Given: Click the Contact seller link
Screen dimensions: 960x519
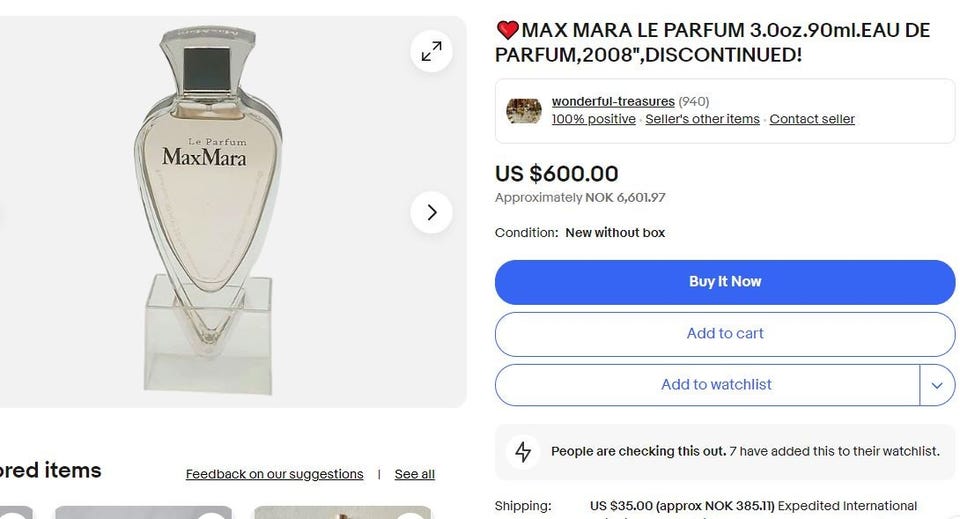Looking at the screenshot, I should (x=811, y=119).
